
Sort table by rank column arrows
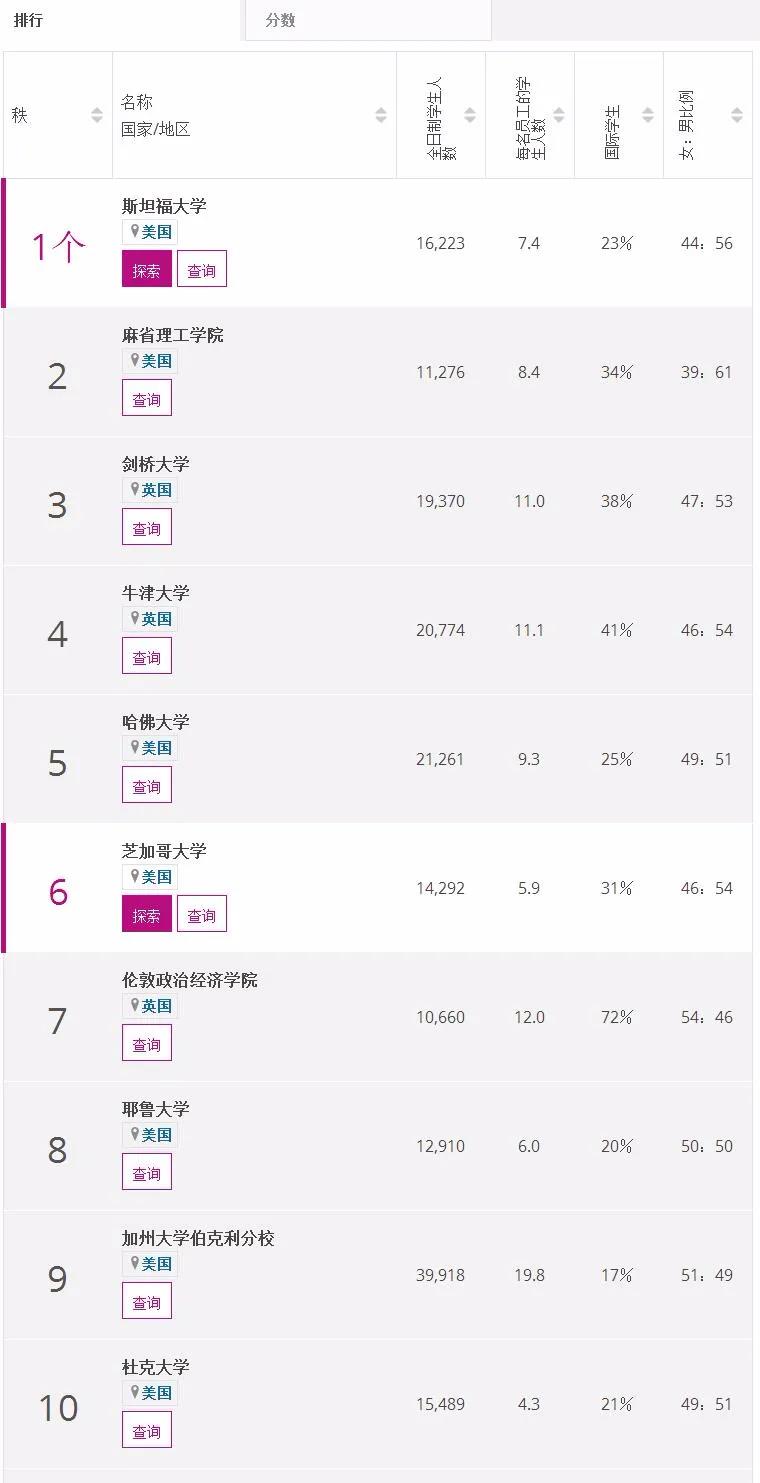tap(97, 115)
